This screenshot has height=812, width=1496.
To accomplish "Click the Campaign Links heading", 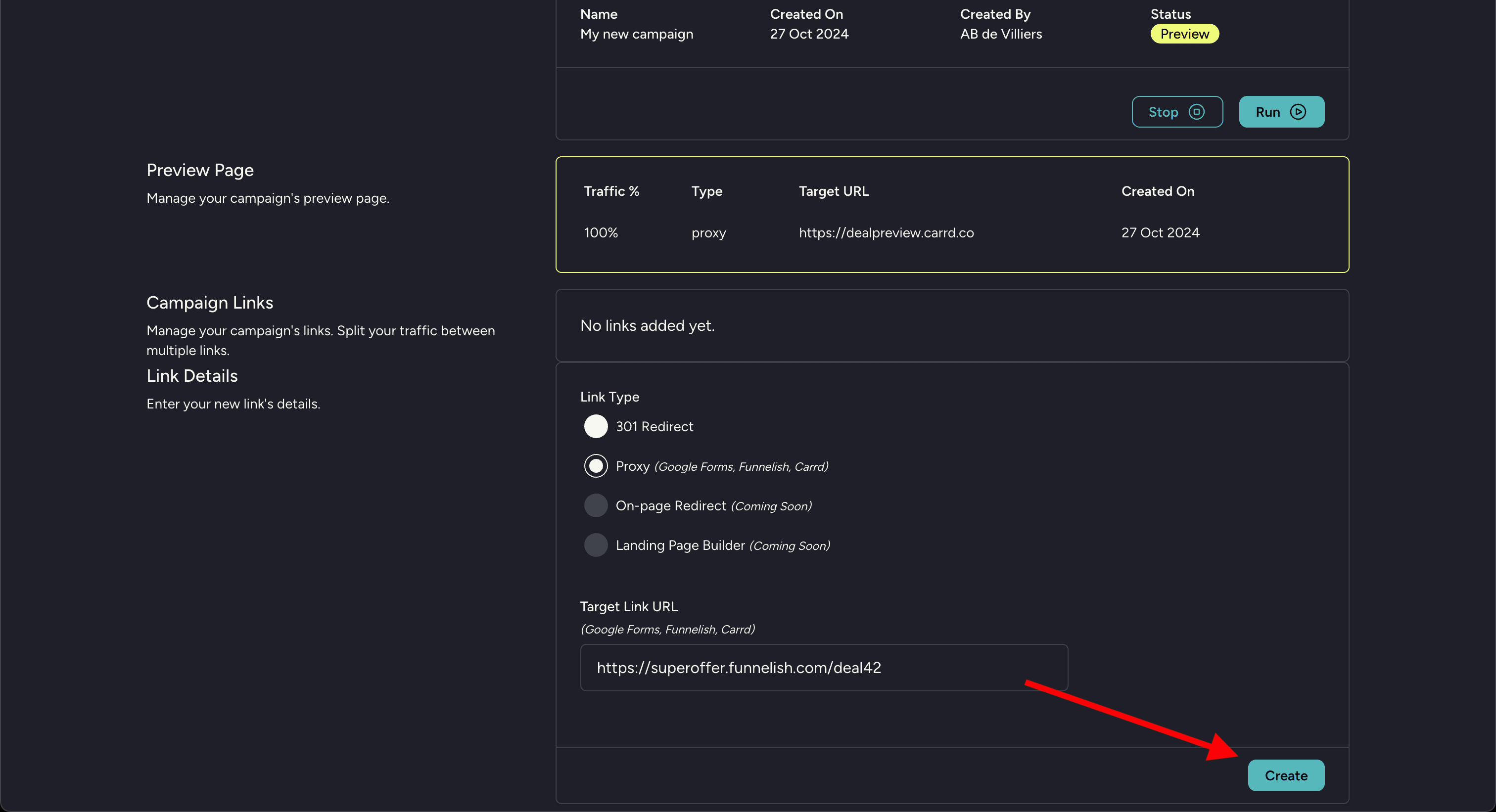I will pos(210,302).
